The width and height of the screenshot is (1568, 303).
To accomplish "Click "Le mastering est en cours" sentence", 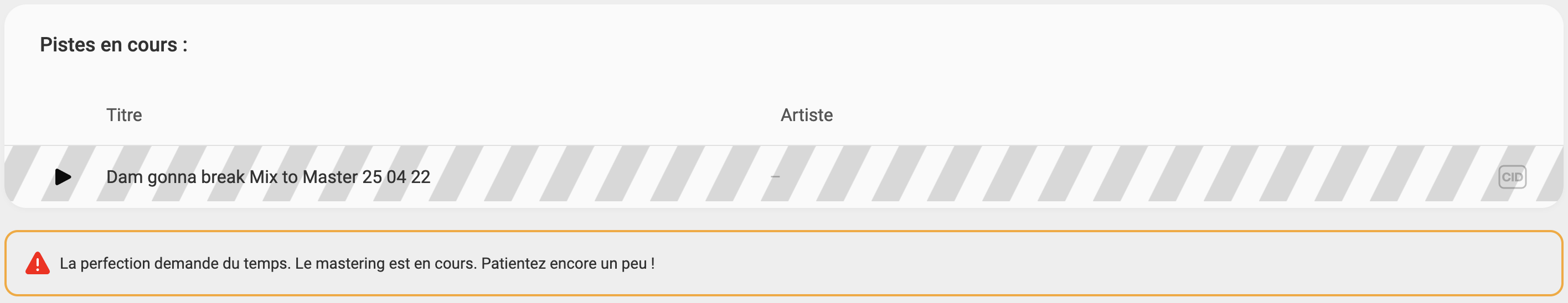I will (385, 263).
